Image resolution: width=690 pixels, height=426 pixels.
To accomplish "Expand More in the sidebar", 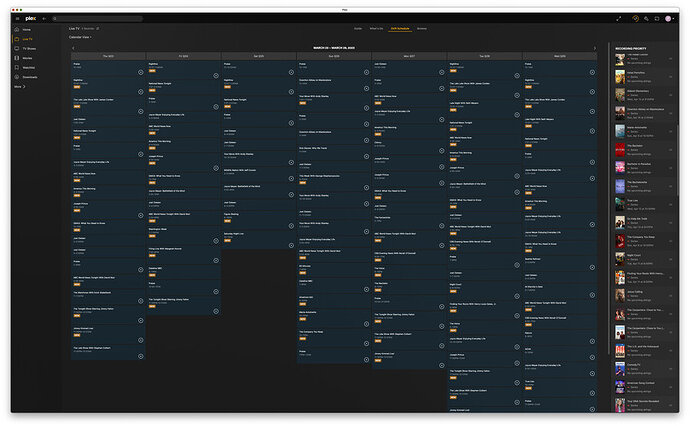I will (20, 87).
